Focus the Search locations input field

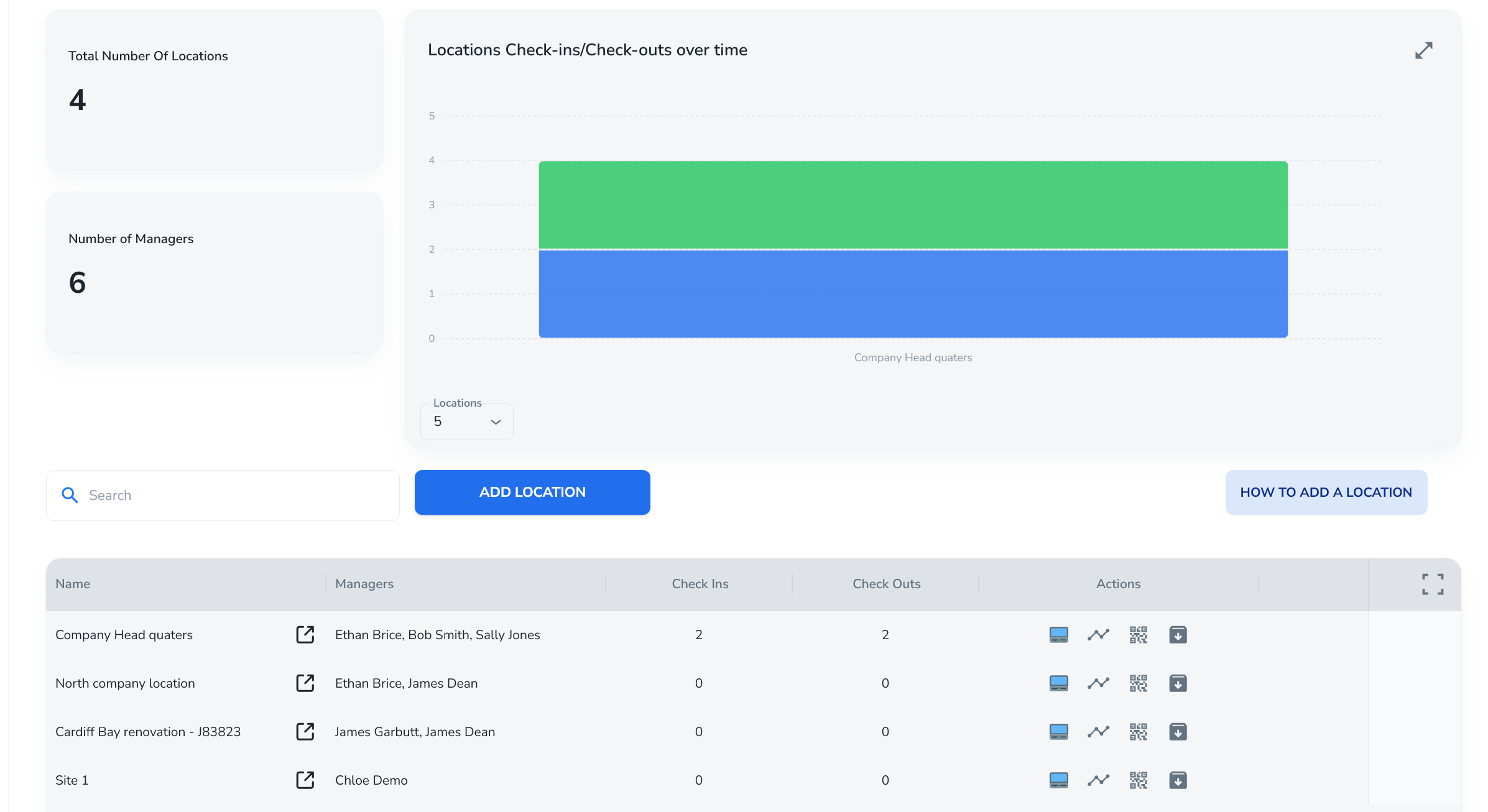click(236, 496)
